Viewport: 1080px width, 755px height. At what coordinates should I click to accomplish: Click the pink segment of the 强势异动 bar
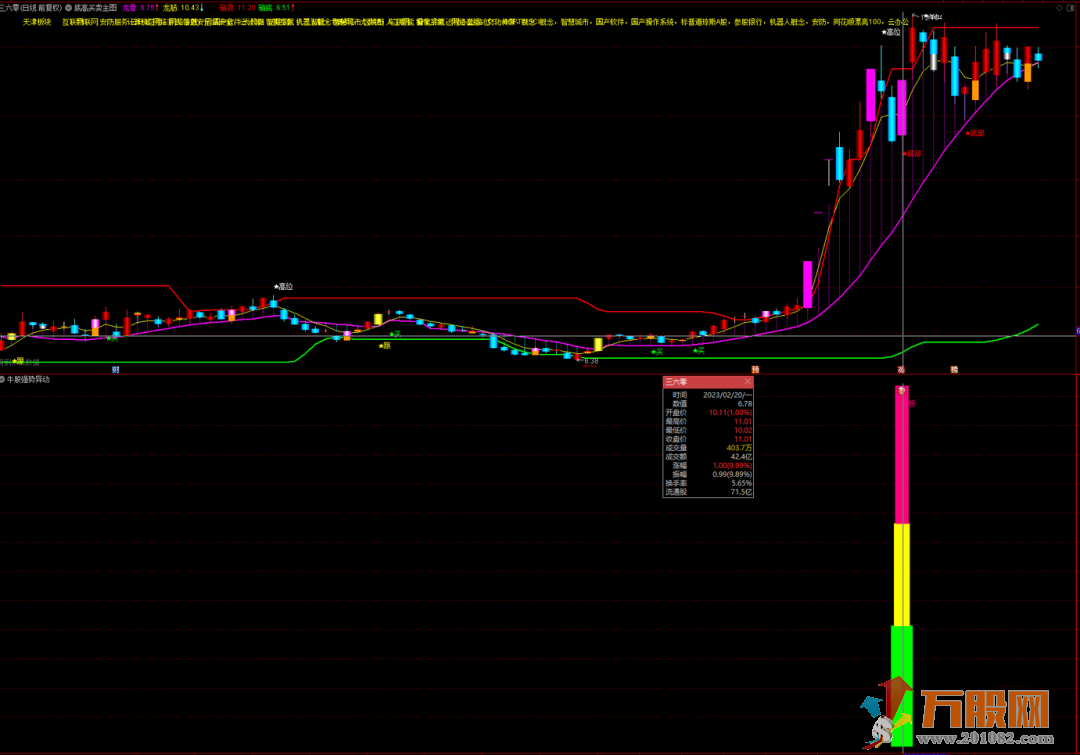point(902,455)
